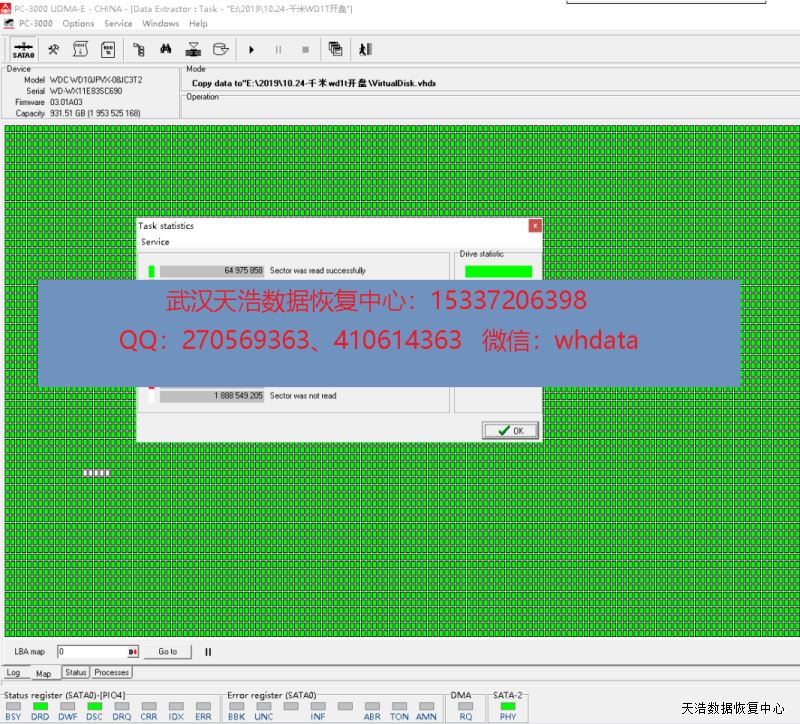Switch to the Log tab
The image size is (800, 724).
[x=14, y=673]
